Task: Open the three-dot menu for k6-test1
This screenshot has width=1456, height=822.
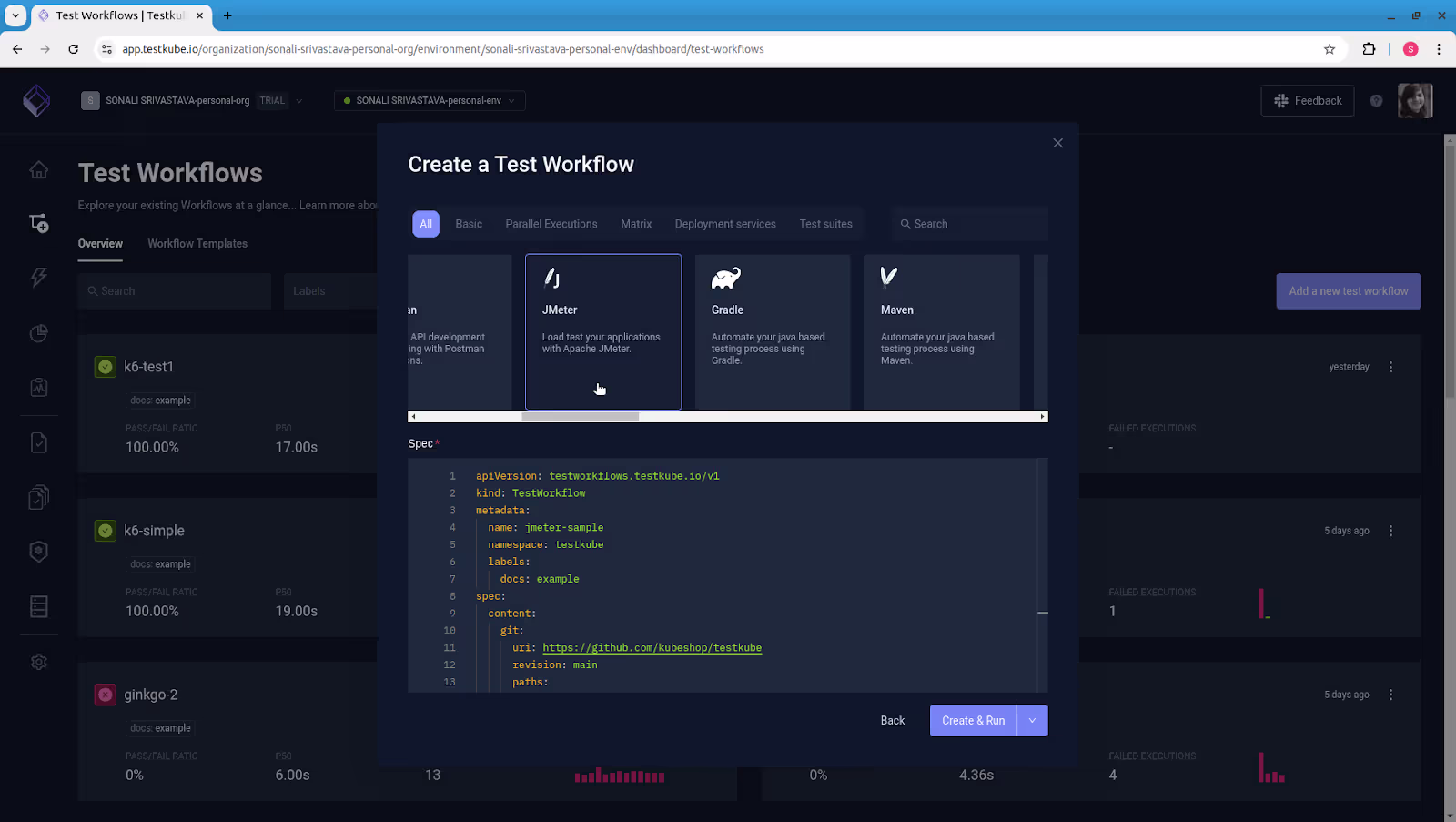Action: [1390, 367]
